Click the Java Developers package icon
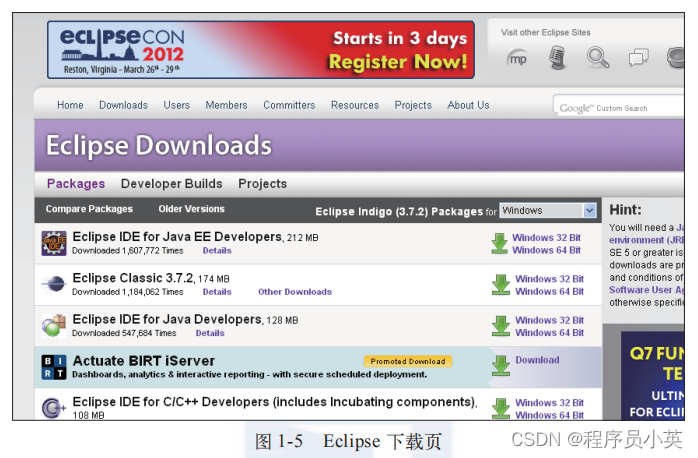This screenshot has height=458, width=698. coord(54,325)
